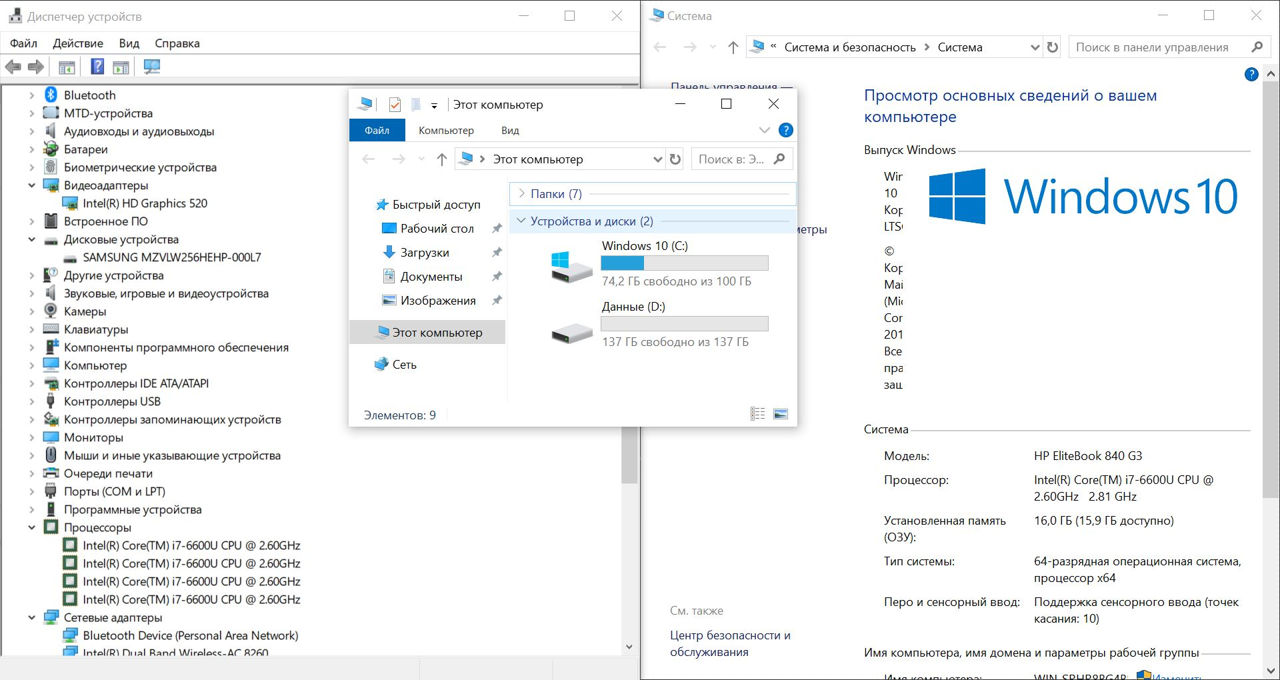The width and height of the screenshot is (1280, 680).
Task: Open the Действие menu in Device Manager
Action: [x=78, y=43]
